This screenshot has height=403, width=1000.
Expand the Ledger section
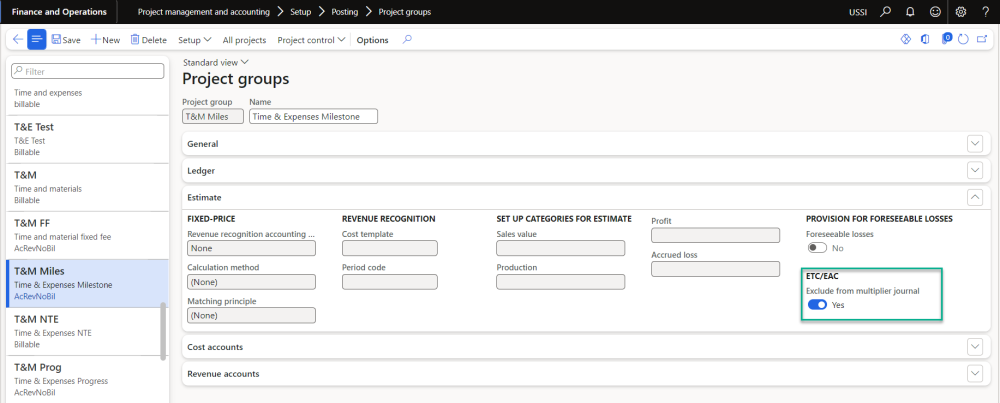(x=584, y=171)
